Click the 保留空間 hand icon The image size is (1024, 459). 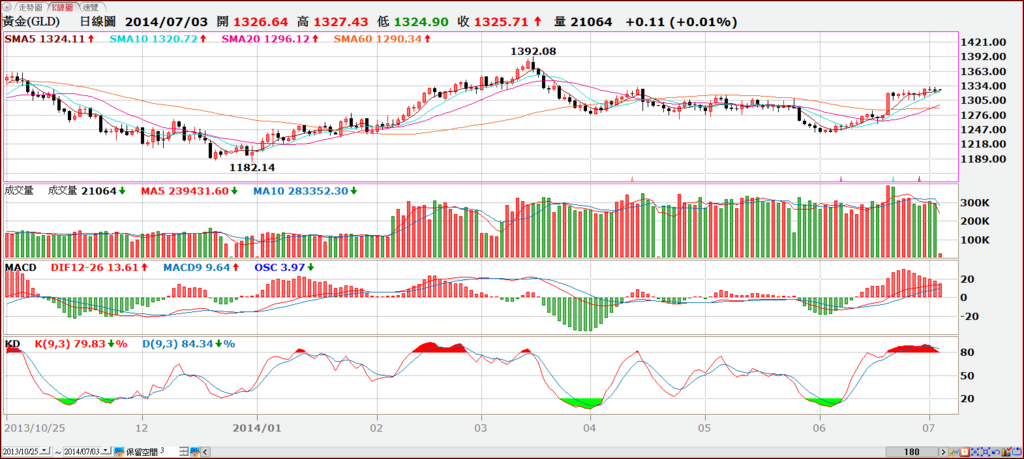click(120, 451)
